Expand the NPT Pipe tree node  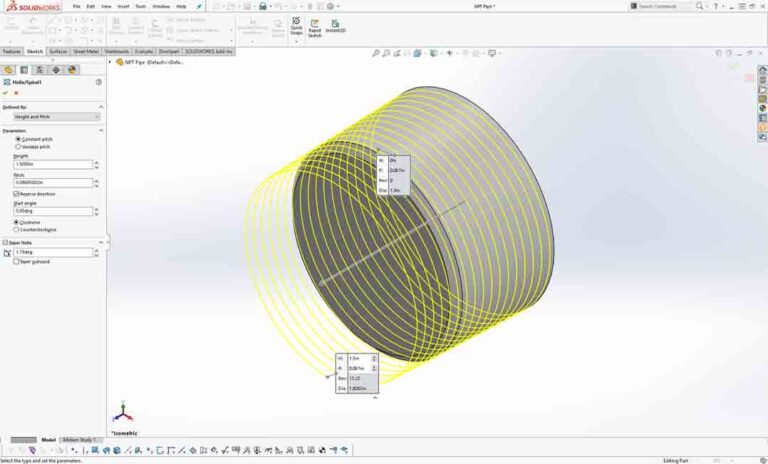[116, 62]
